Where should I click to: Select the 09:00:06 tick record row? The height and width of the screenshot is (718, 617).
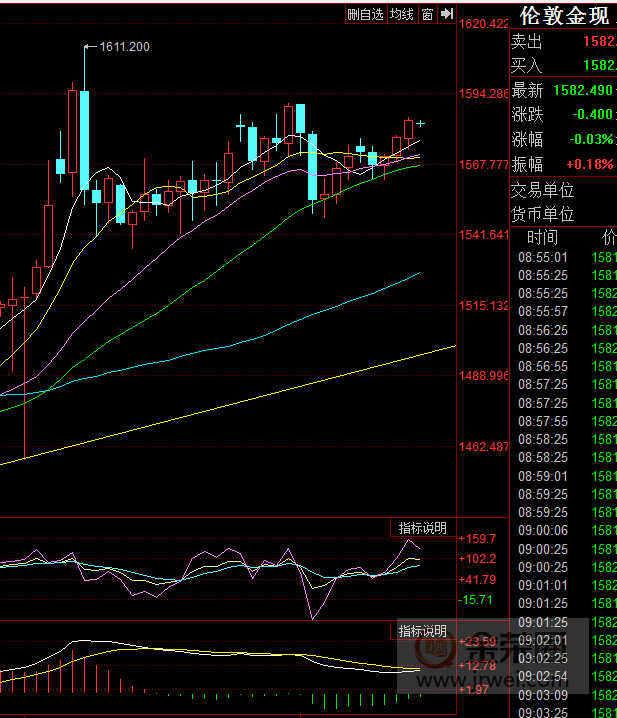[x=543, y=530]
